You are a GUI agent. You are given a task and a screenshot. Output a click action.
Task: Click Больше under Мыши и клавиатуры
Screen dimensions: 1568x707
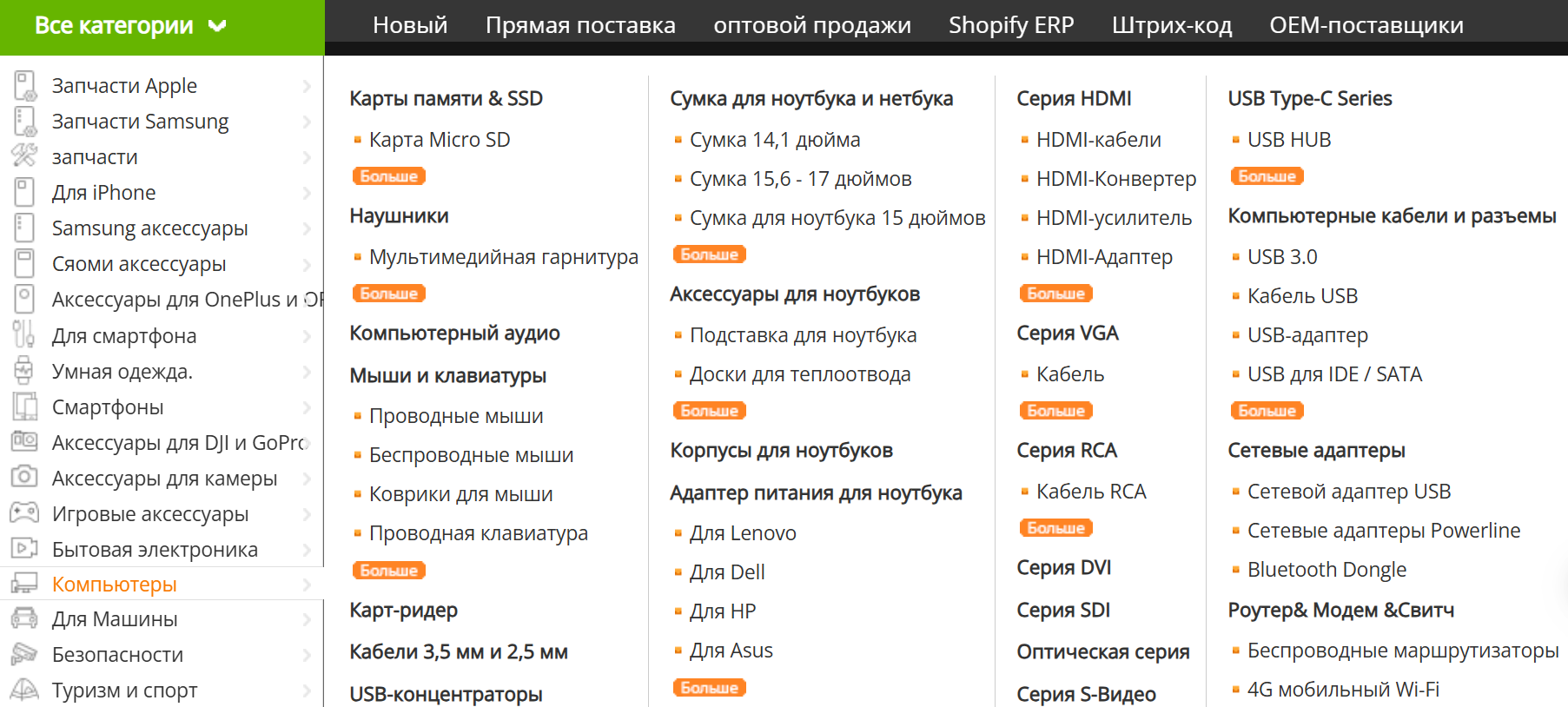coord(388,571)
